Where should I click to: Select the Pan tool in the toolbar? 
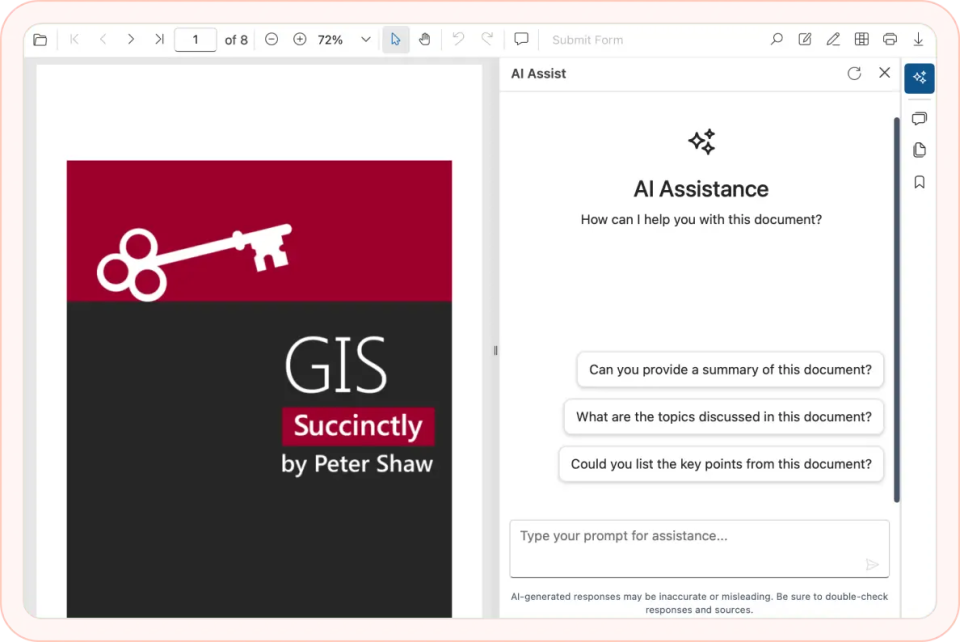(x=424, y=39)
